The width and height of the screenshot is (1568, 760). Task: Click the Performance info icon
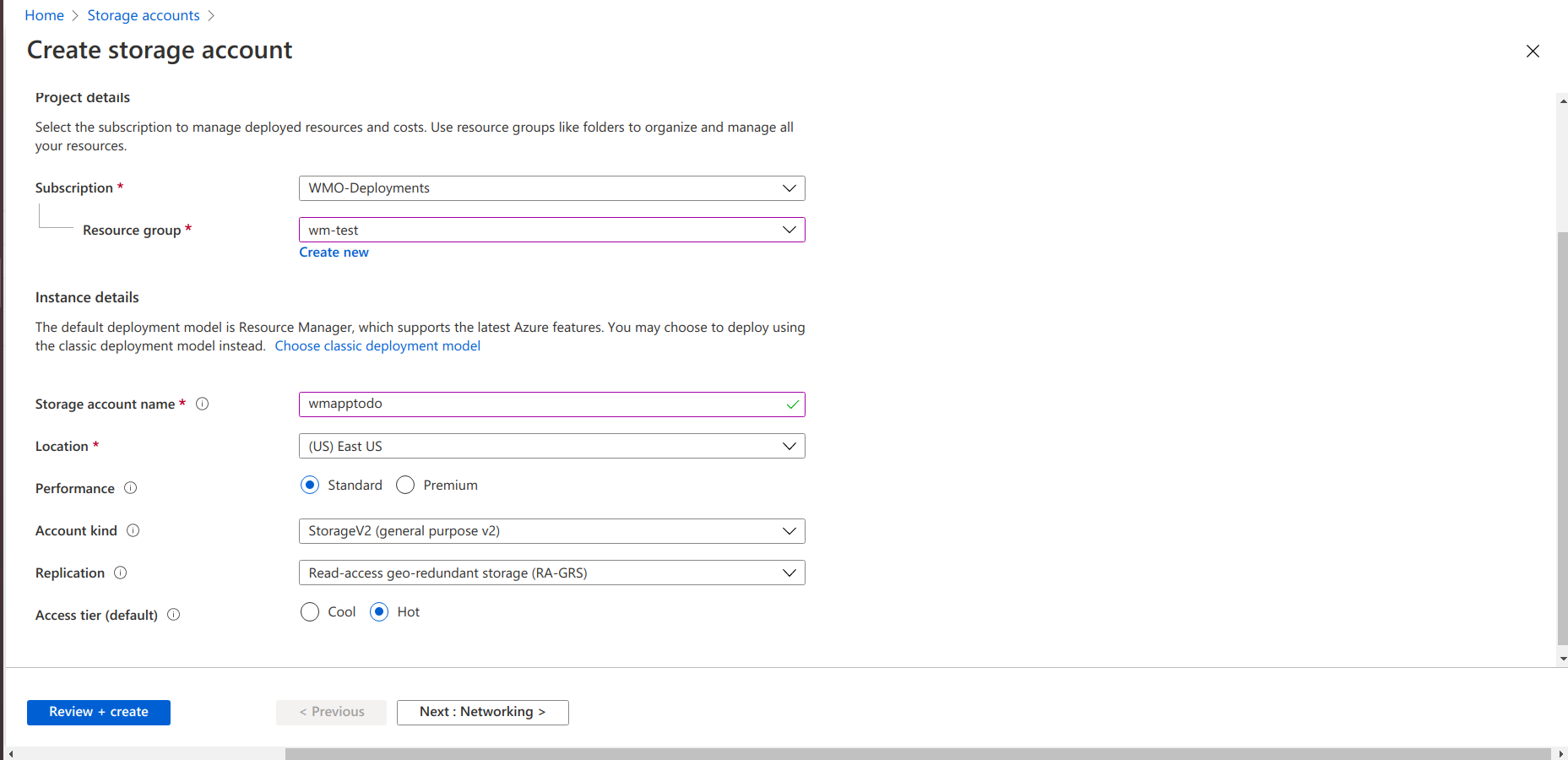tap(131, 488)
